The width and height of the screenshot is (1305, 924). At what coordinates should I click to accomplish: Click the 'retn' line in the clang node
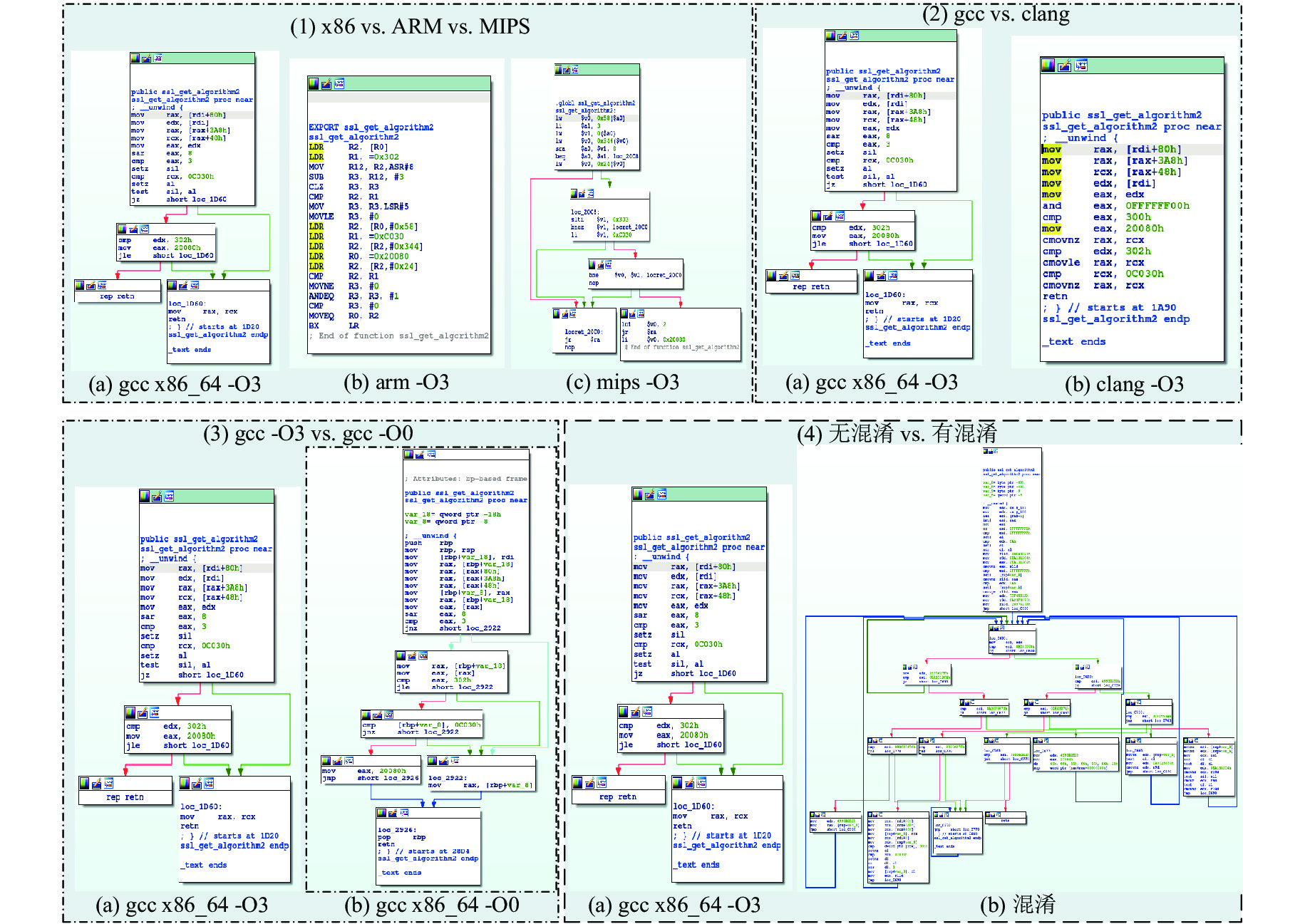point(1055,296)
